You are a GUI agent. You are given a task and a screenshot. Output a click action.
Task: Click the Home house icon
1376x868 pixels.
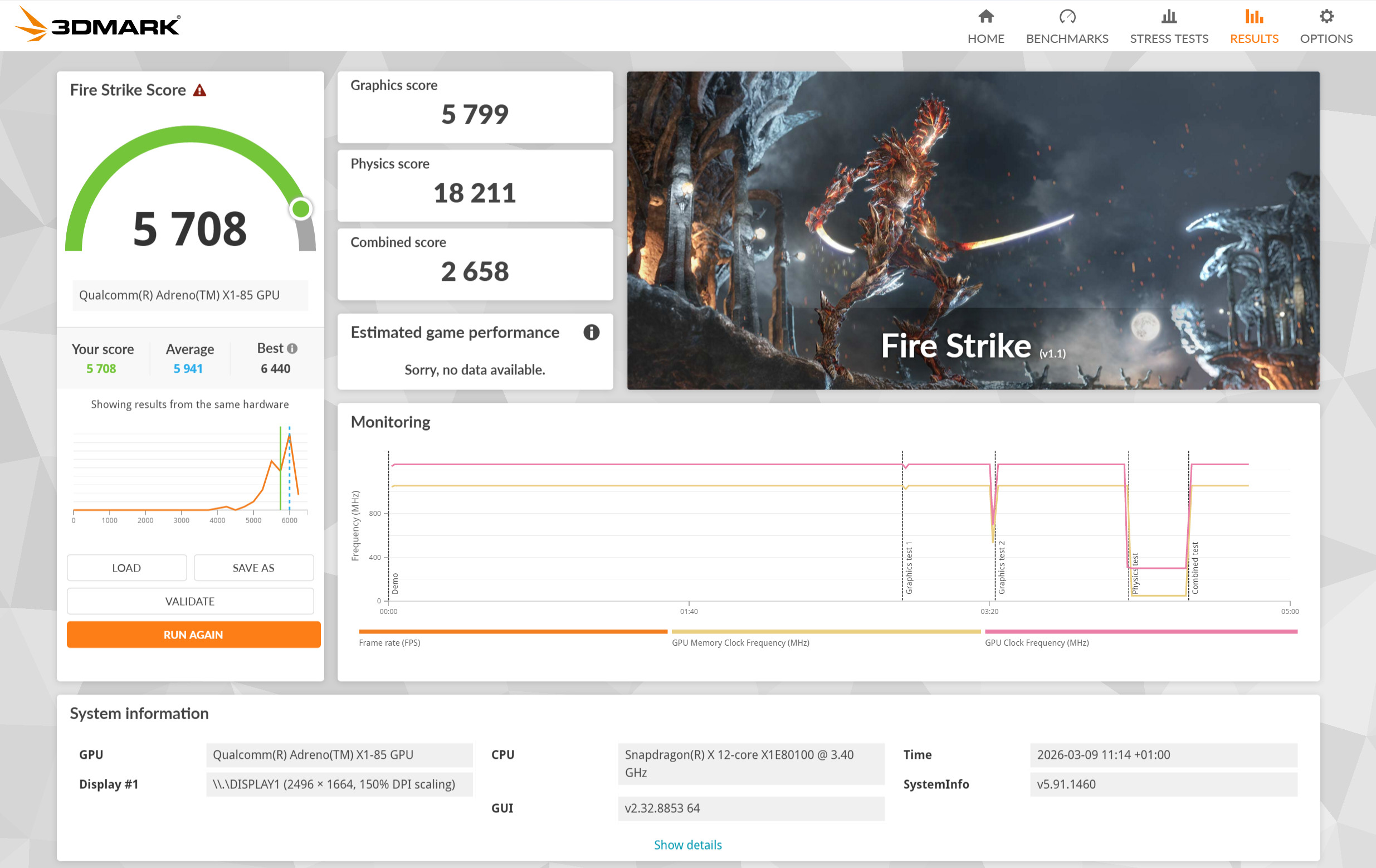tap(985, 17)
